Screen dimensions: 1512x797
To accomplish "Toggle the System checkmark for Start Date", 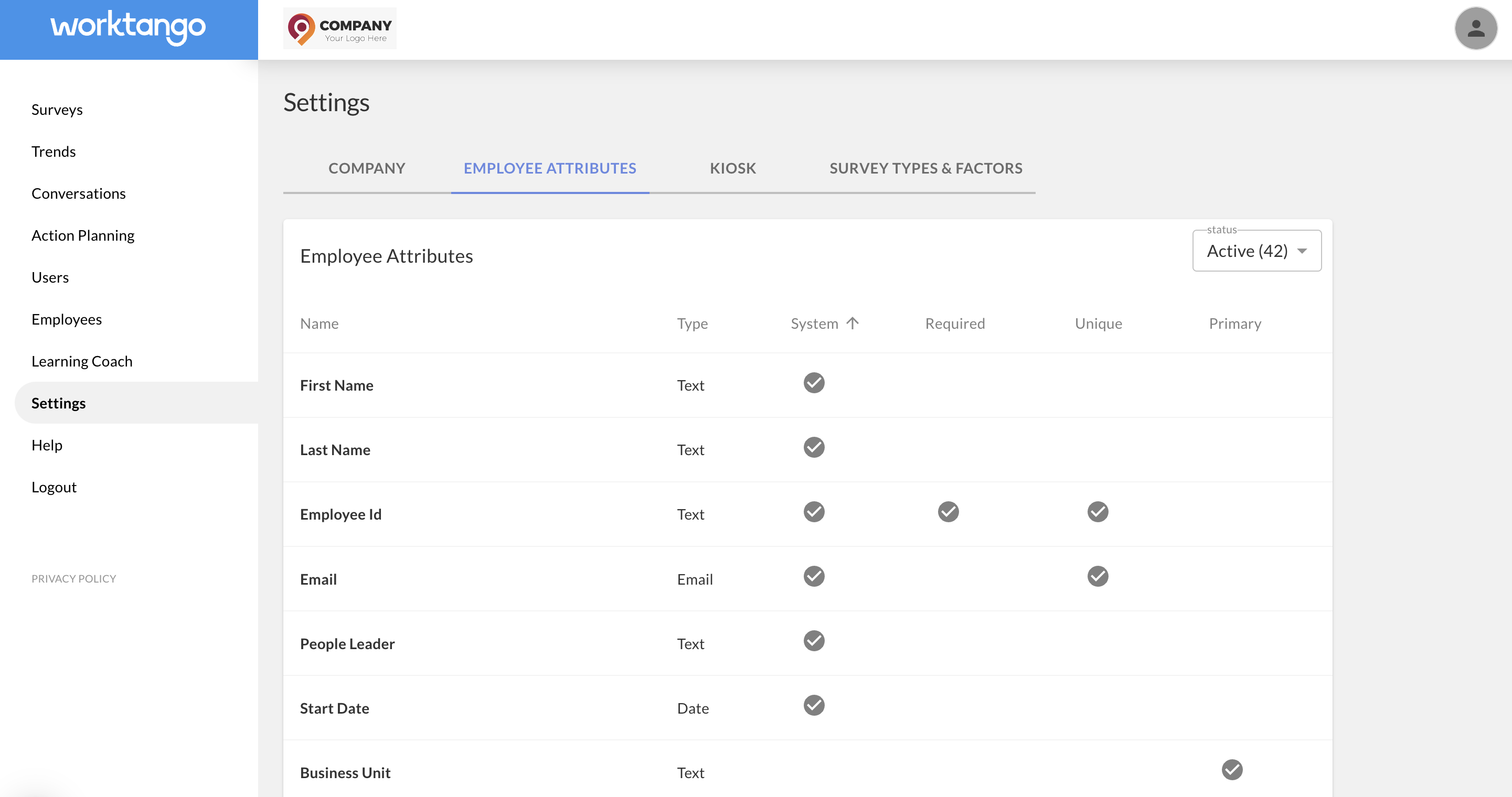I will tap(814, 706).
